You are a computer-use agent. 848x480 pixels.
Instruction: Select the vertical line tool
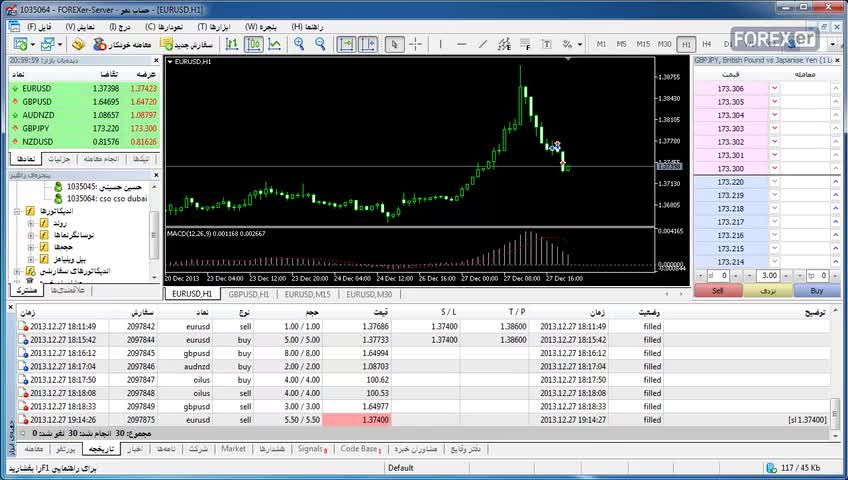pyautogui.click(x=440, y=44)
